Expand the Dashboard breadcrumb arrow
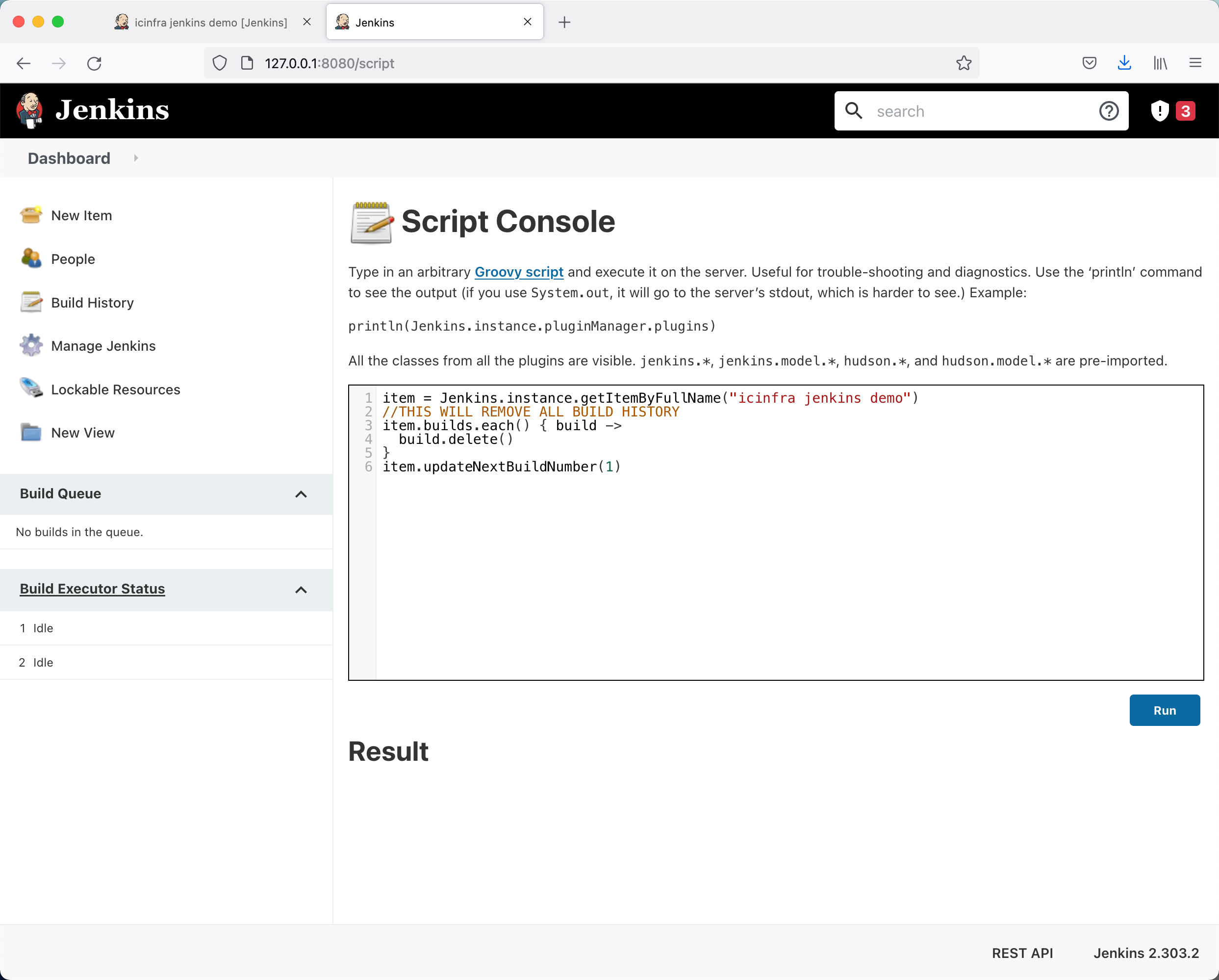 136,158
